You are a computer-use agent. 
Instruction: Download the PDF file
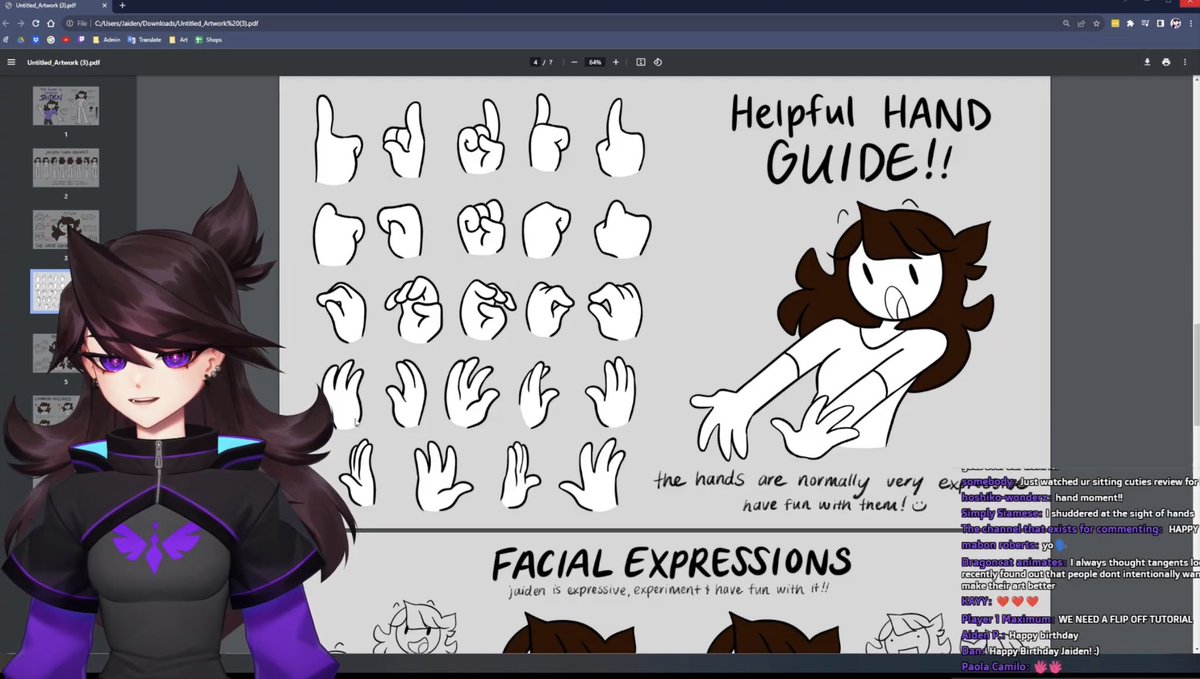click(x=1147, y=62)
